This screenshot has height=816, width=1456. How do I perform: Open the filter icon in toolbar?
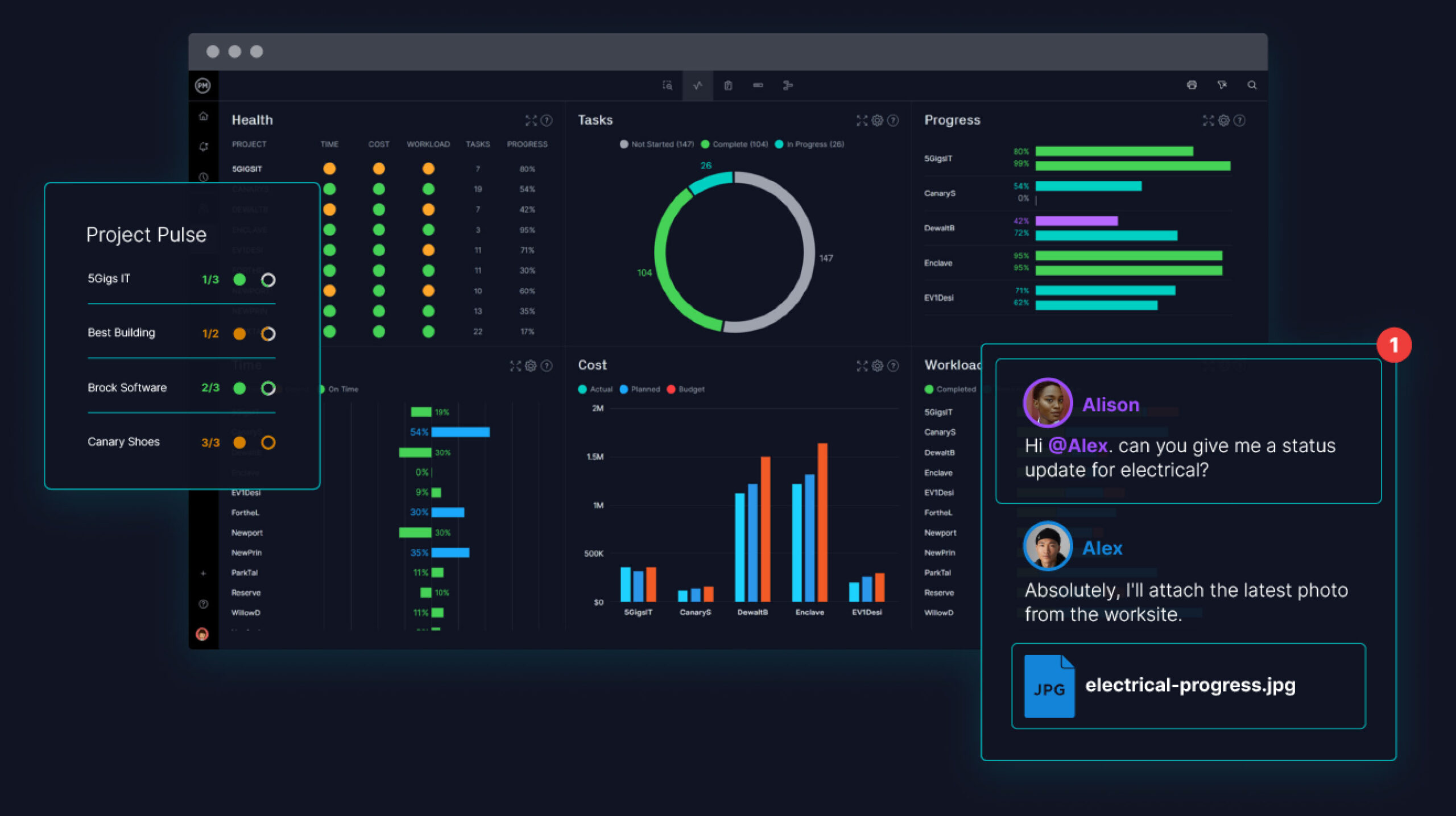coord(1222,85)
